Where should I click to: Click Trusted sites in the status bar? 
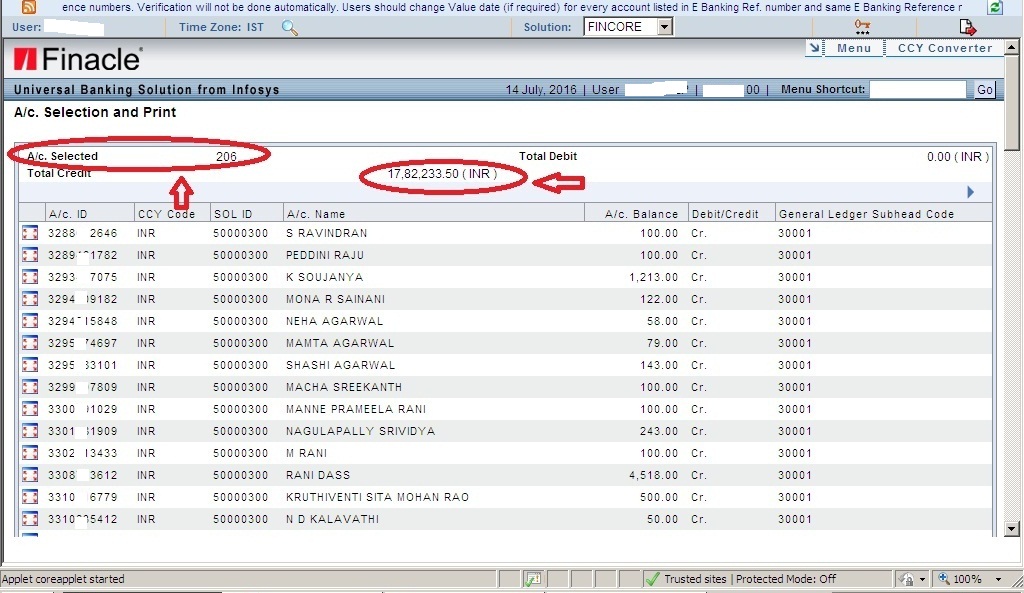coord(694,578)
